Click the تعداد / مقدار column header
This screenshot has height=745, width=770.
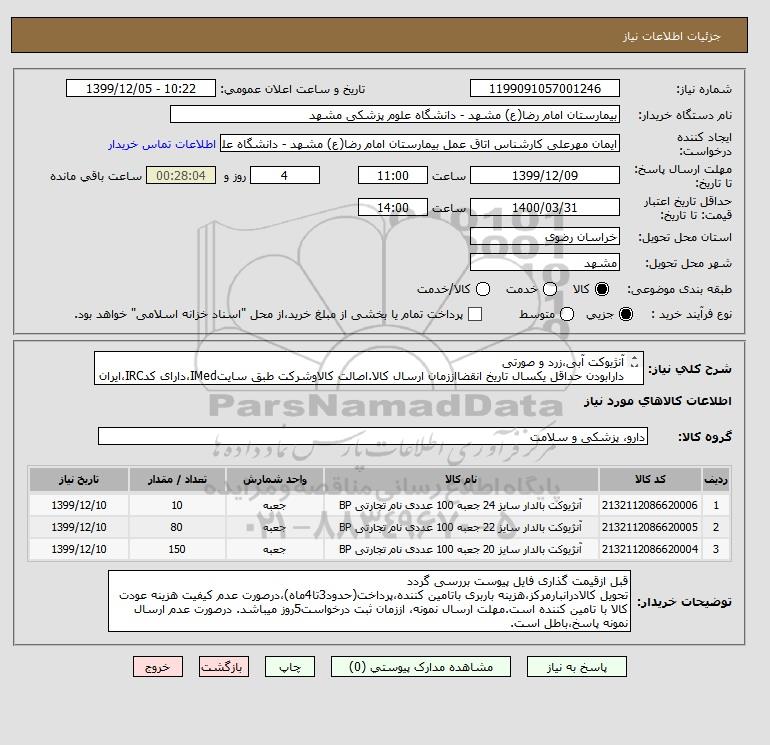177,479
